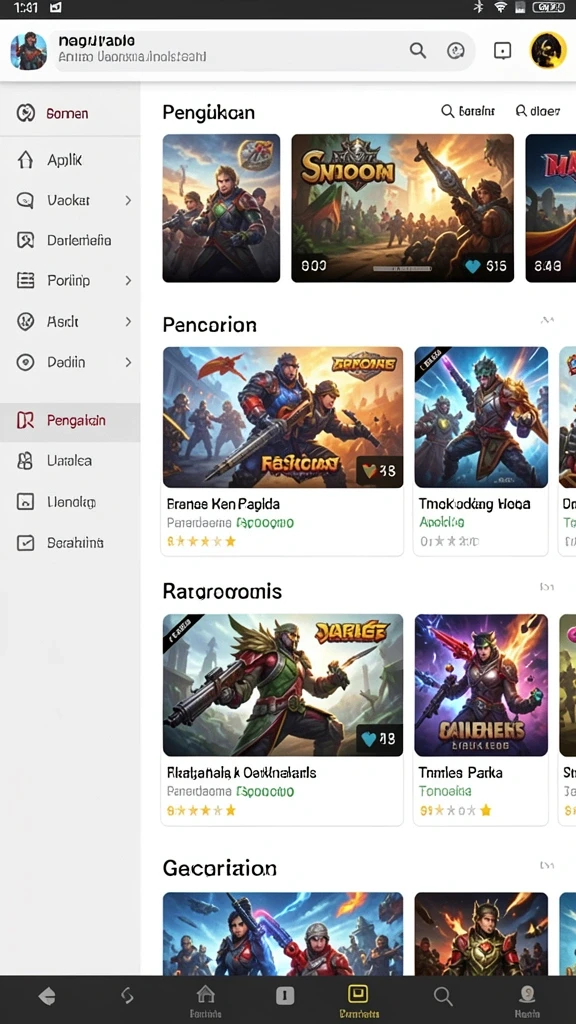Expand the Uaoket sidebar chevron
Screen dimensions: 576x1024
tap(128, 200)
